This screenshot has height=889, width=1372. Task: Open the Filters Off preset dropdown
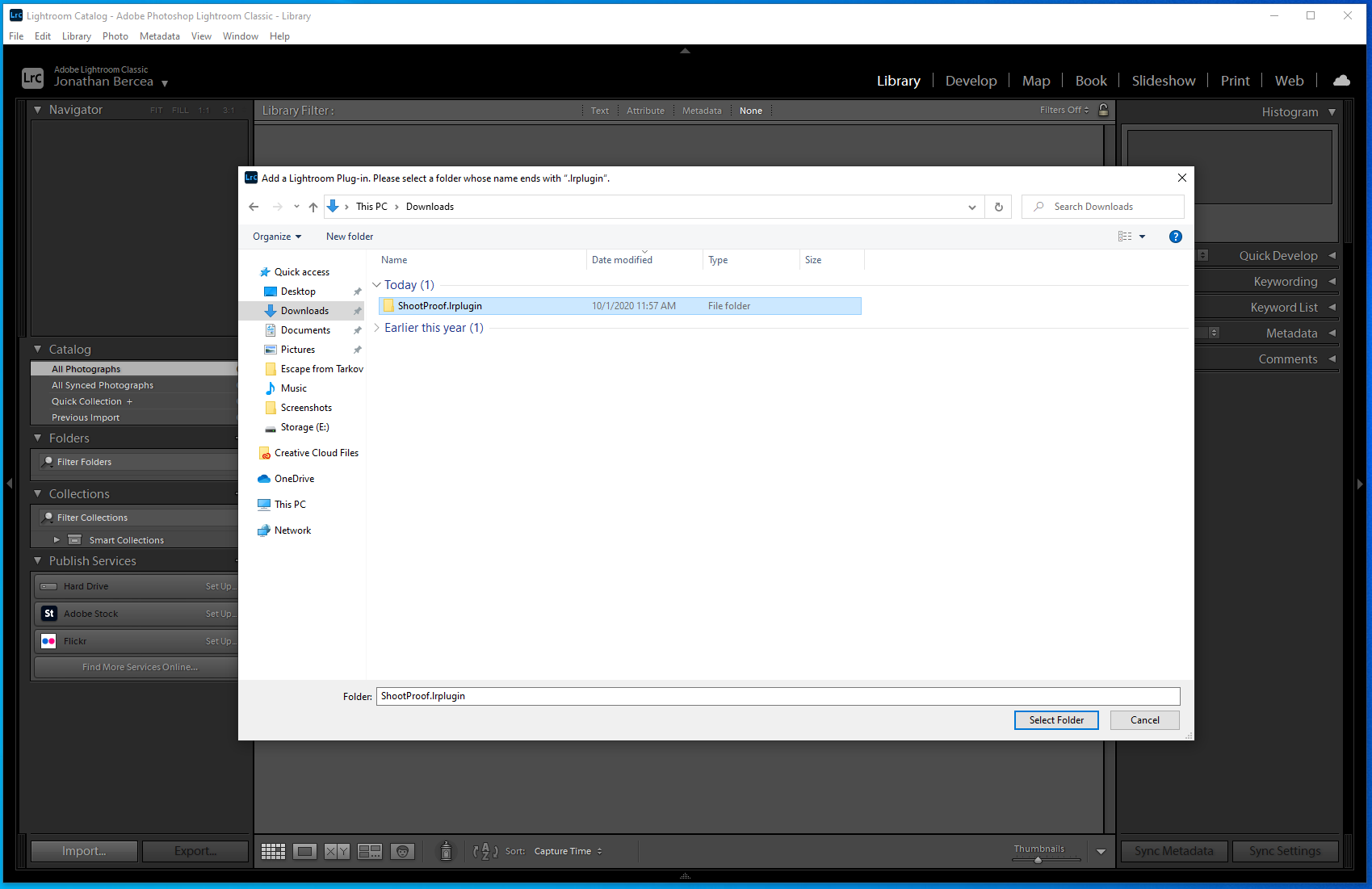pos(1064,110)
